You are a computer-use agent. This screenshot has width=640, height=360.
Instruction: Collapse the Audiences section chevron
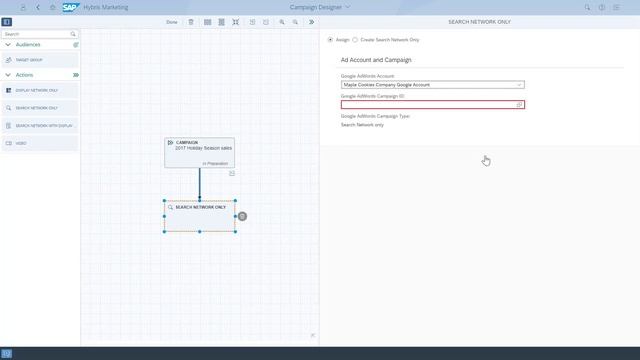[8, 44]
